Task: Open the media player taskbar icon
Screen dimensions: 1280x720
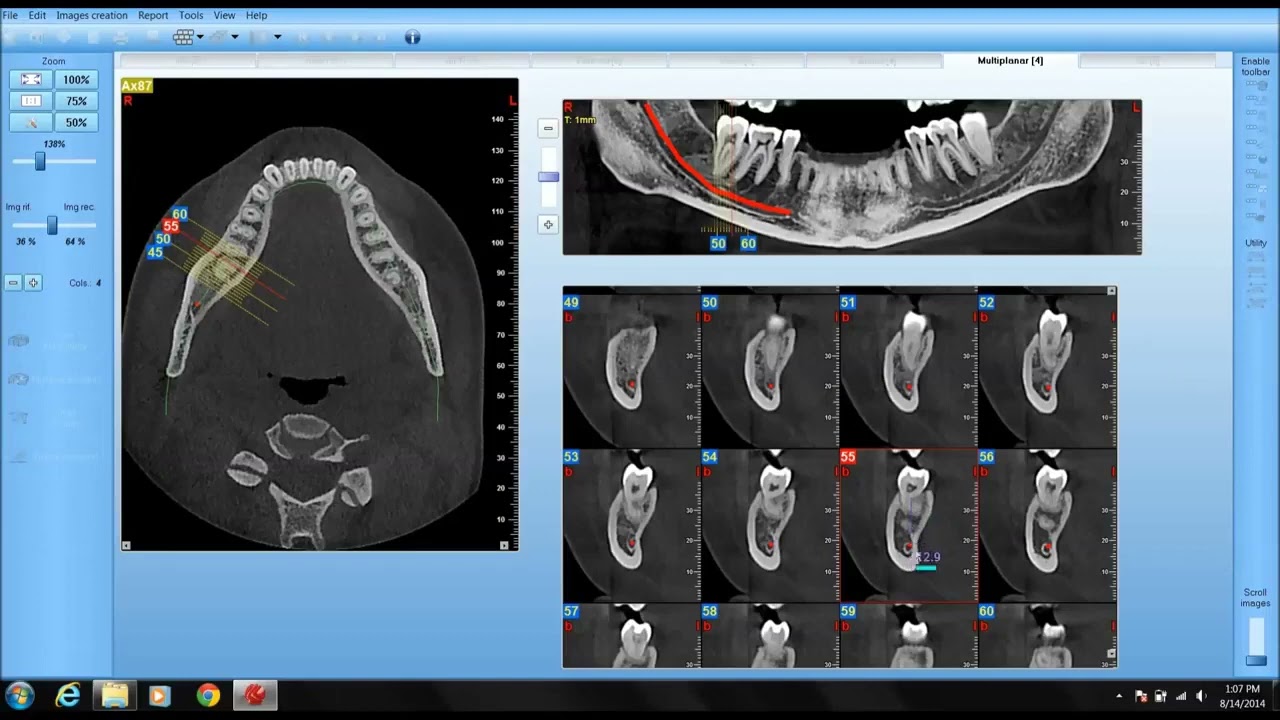Action: coord(160,695)
